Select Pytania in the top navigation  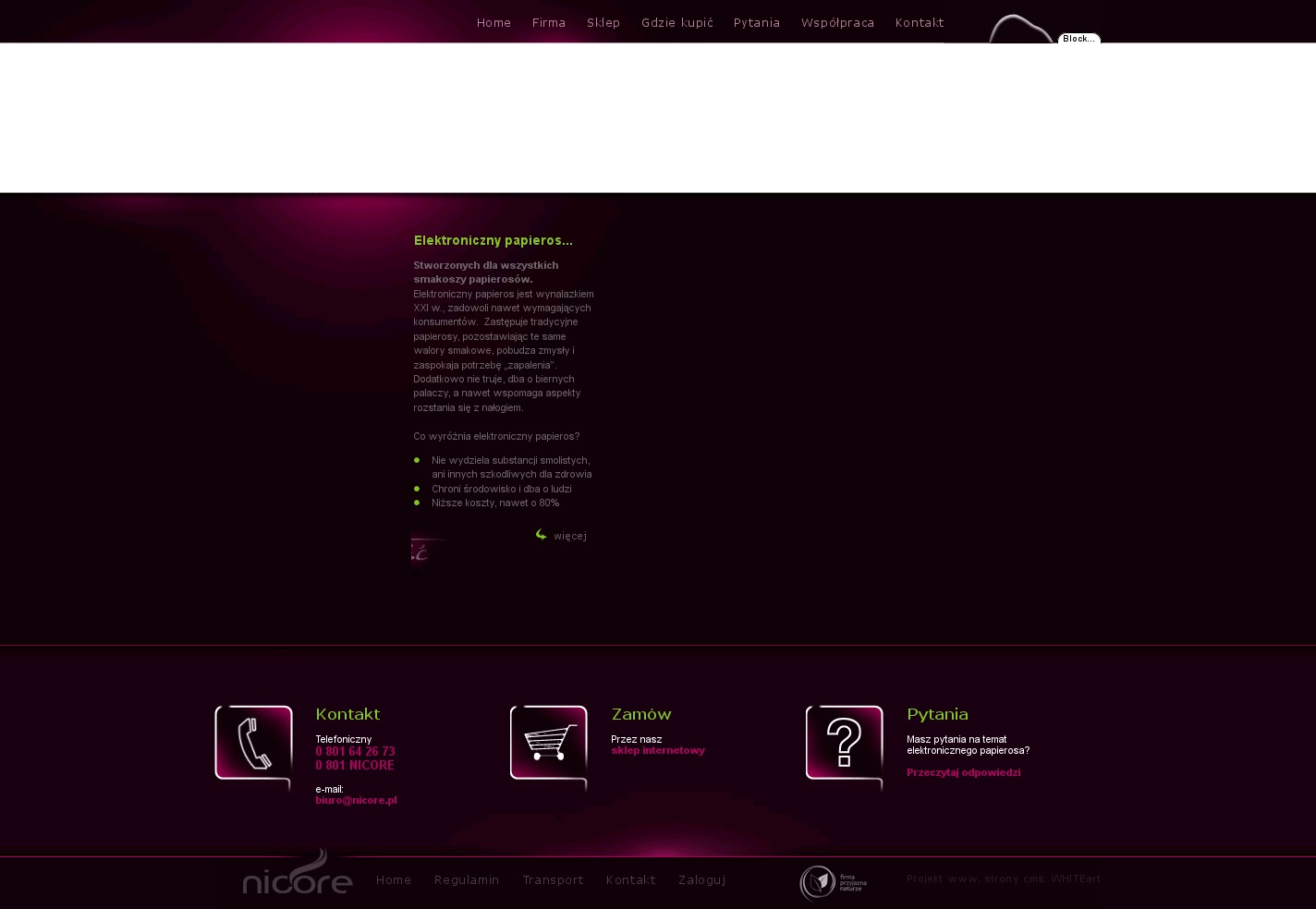757,23
